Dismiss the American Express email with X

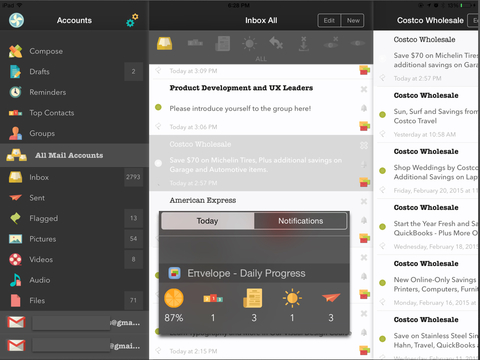[x=364, y=201]
